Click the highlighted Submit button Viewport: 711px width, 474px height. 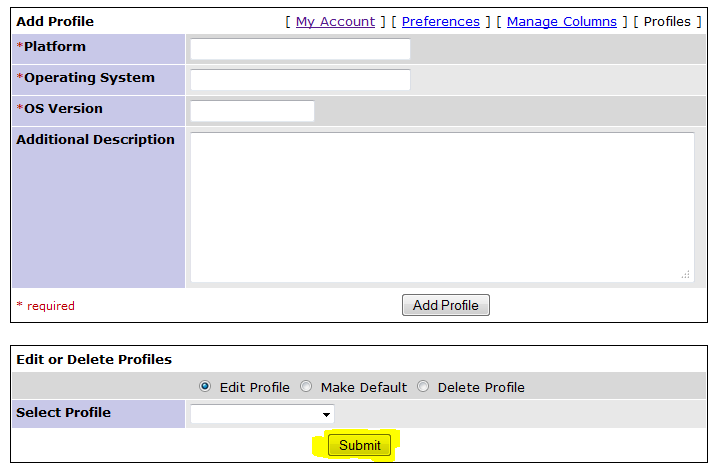click(359, 446)
